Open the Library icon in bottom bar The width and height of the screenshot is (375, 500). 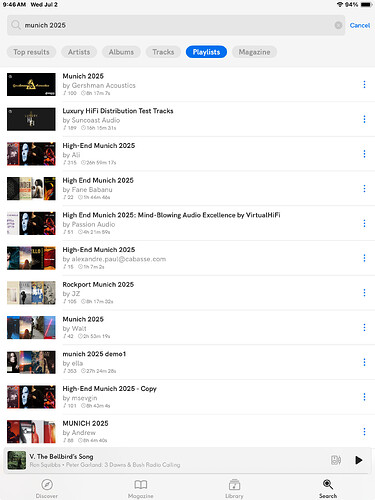[x=234, y=485]
